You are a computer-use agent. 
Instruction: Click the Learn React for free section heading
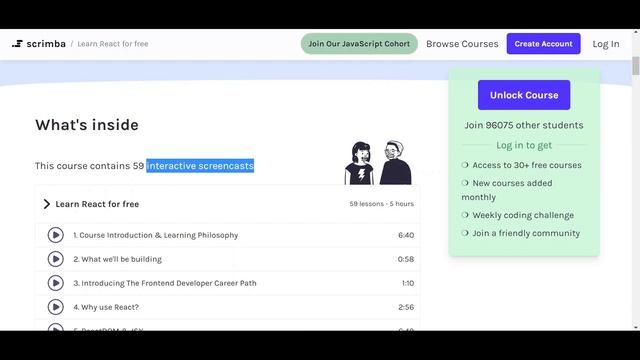point(97,204)
